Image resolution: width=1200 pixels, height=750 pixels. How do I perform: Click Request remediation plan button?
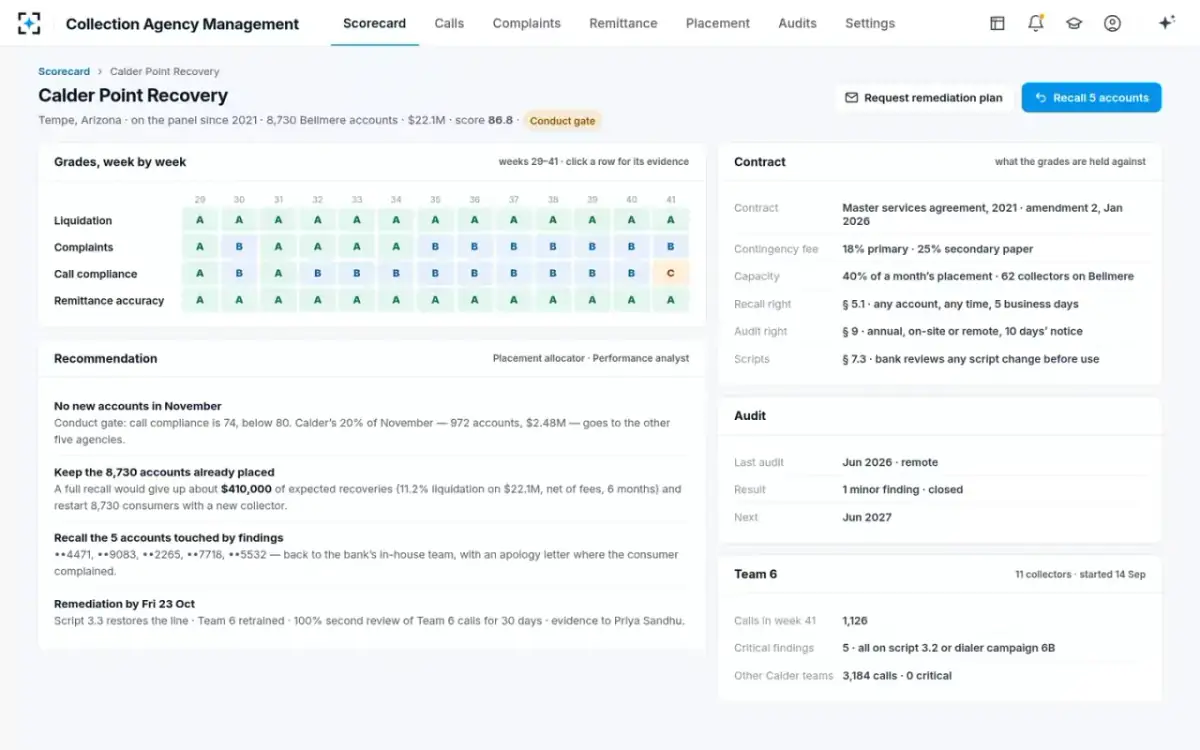924,98
